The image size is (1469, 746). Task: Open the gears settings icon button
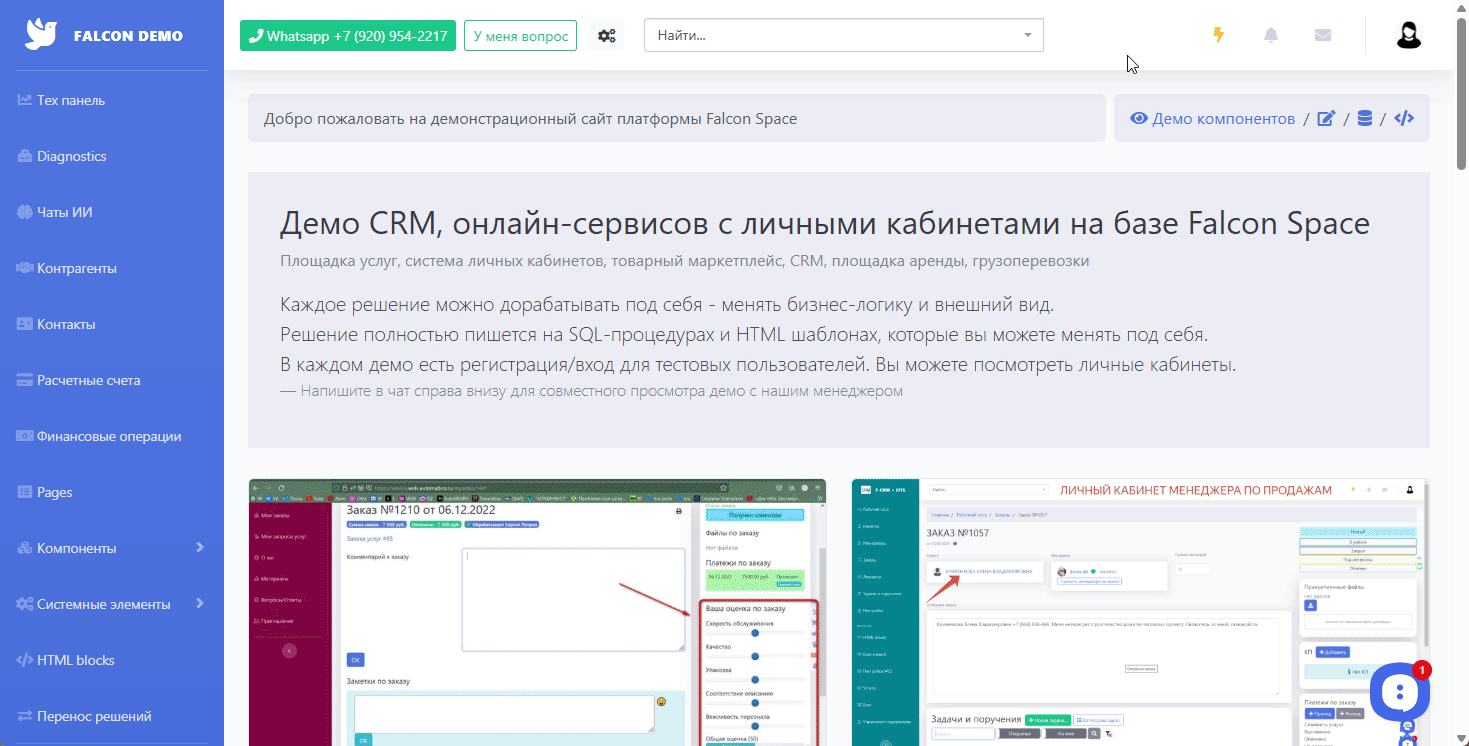(x=606, y=36)
